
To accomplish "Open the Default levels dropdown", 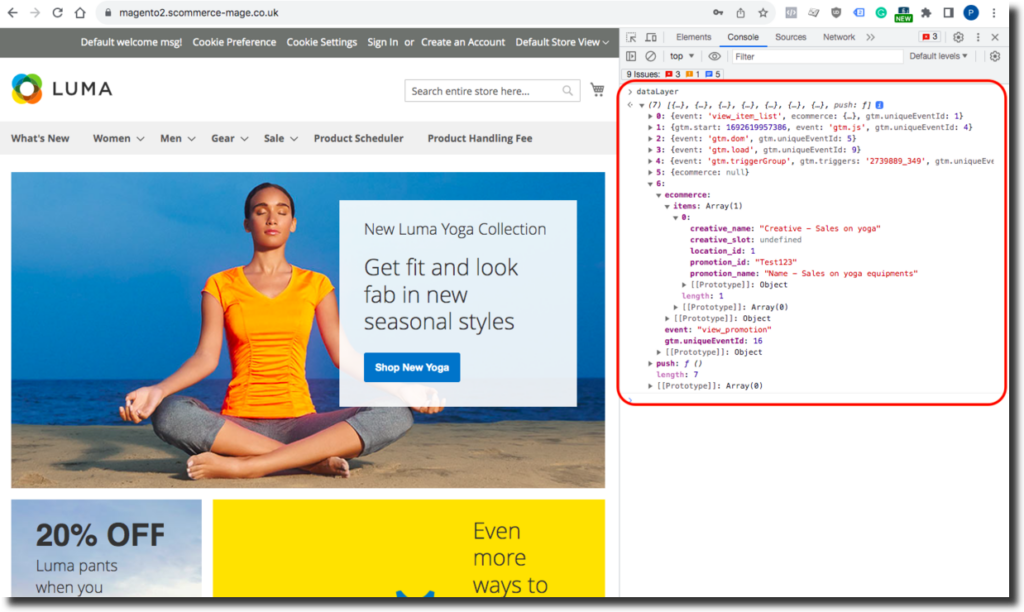I will pyautogui.click(x=938, y=56).
